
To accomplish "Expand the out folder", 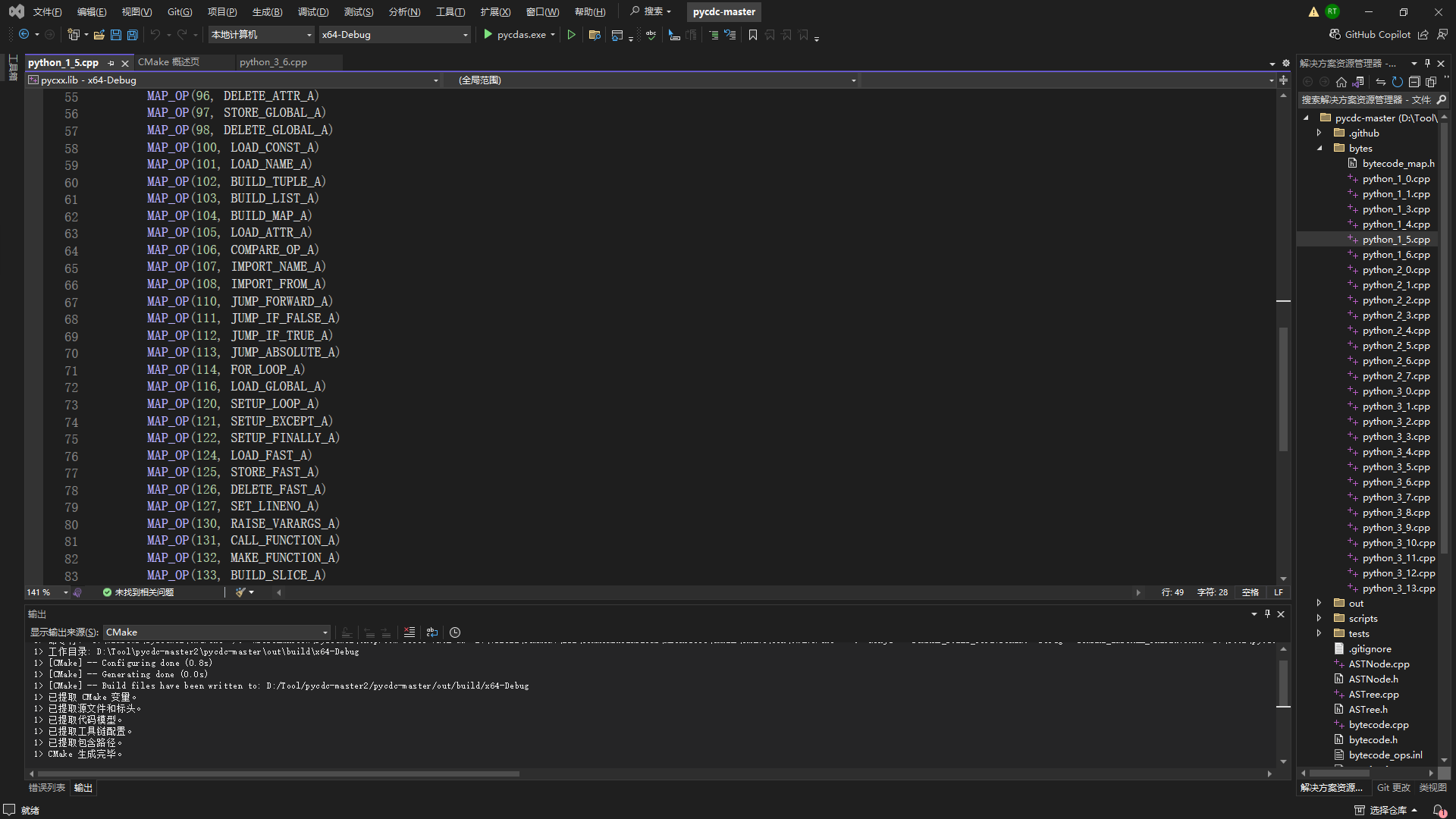I will 1319,604.
